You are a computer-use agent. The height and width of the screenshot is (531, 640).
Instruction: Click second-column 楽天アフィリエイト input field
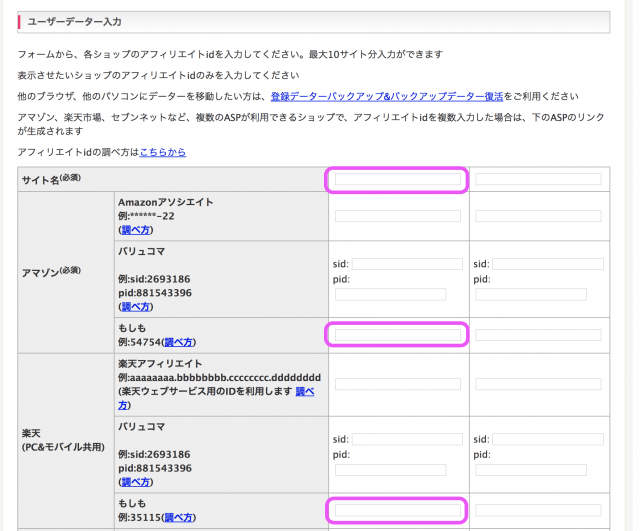coord(538,384)
